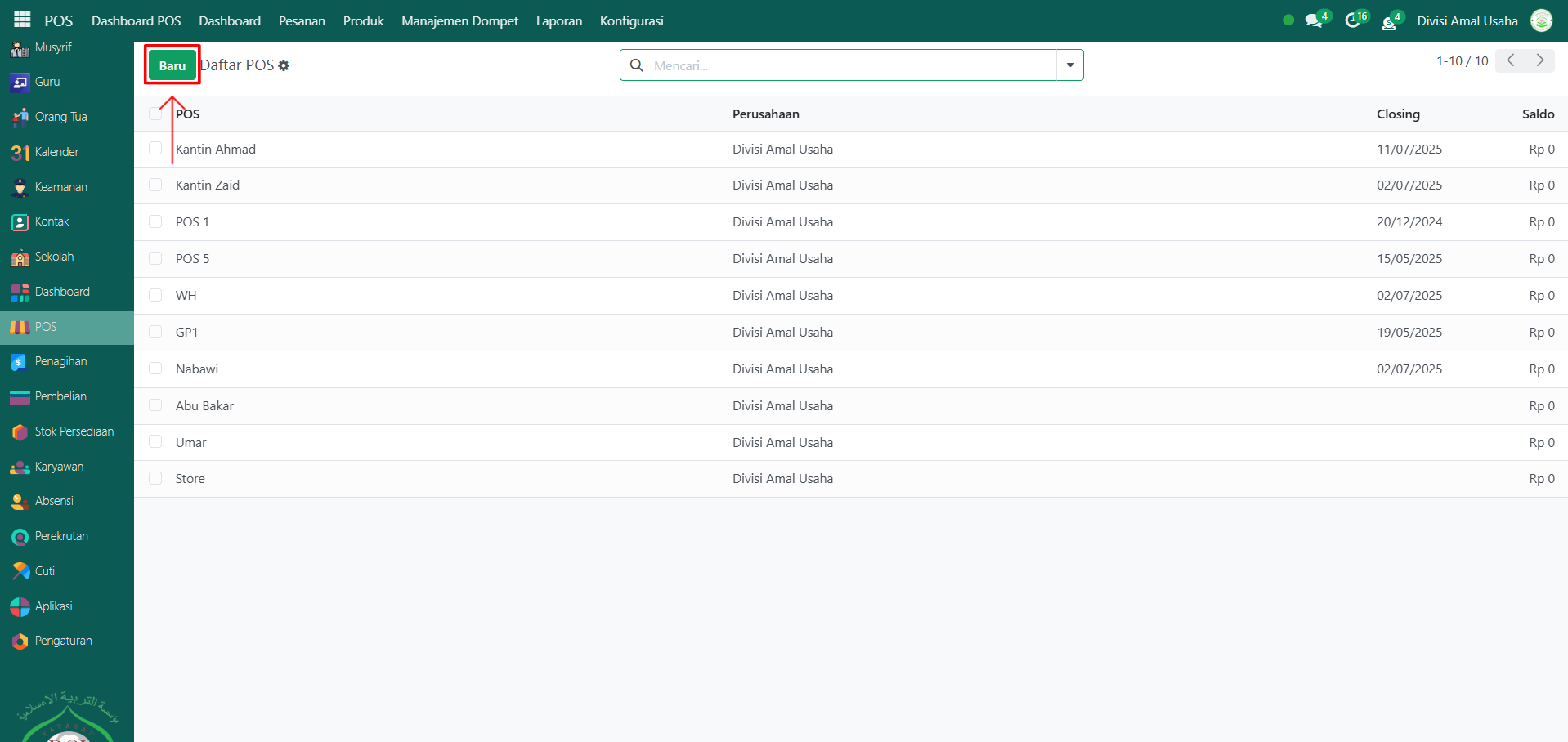This screenshot has height=742, width=1568.
Task: Expand the Laporan menu
Action: point(559,20)
